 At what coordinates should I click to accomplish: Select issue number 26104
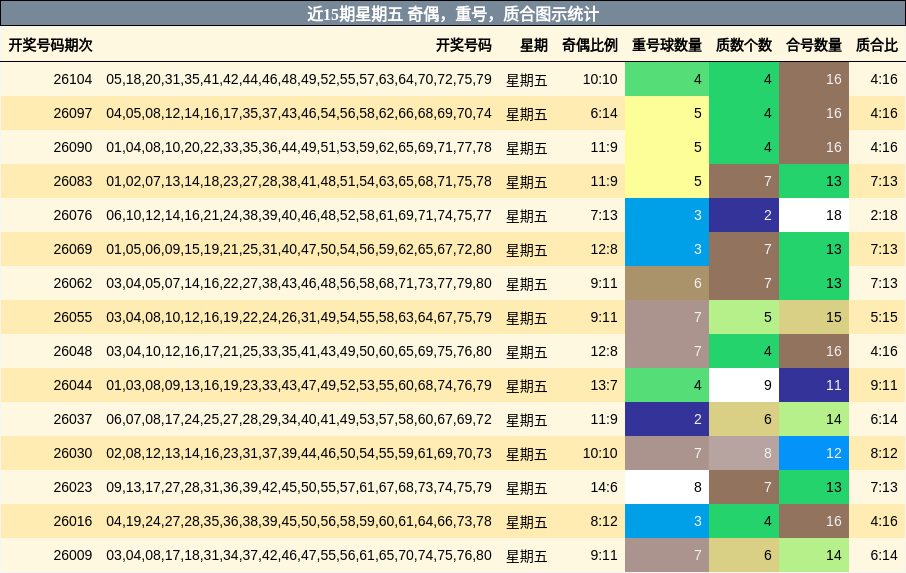73,79
